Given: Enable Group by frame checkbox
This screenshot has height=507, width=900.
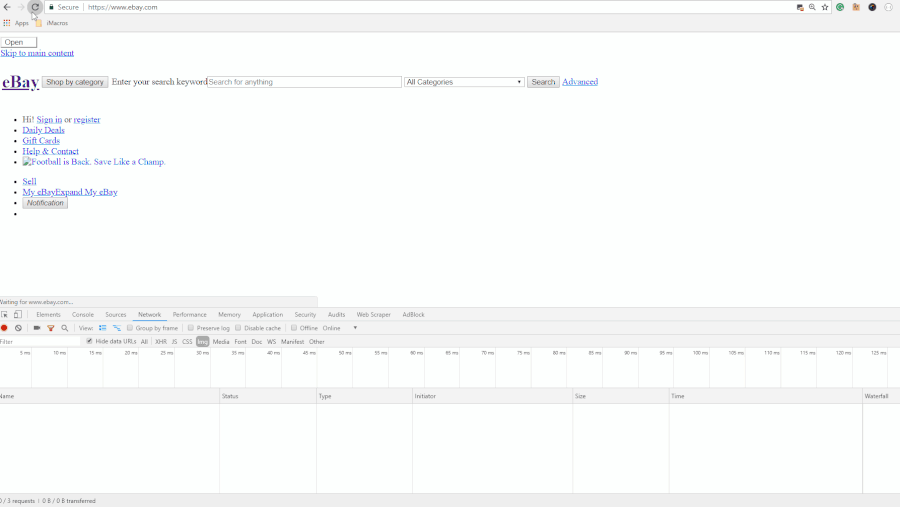Looking at the screenshot, I should pos(130,328).
